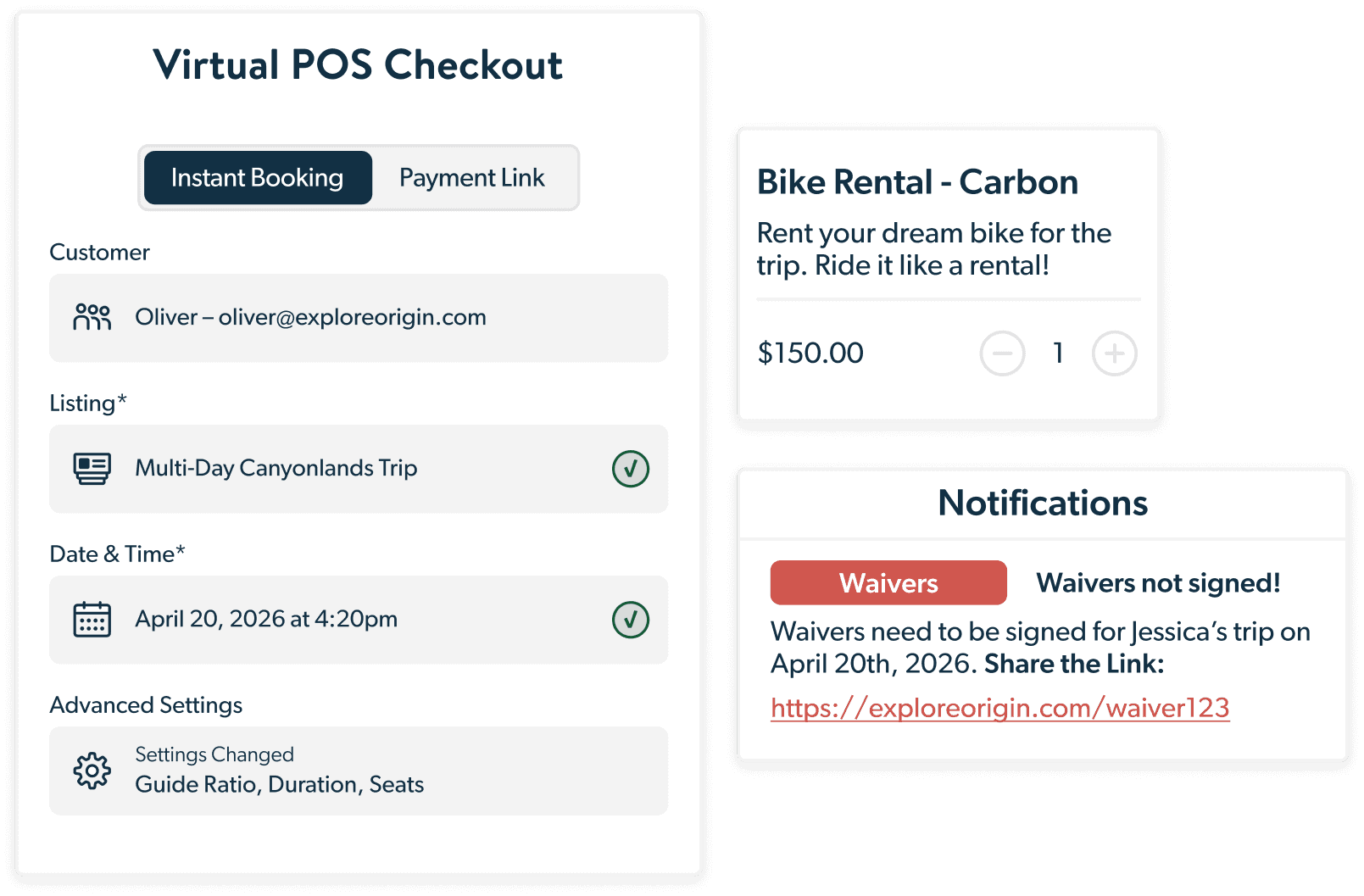
Task: Open the exploreorigin.com waiver link
Action: click(999, 708)
